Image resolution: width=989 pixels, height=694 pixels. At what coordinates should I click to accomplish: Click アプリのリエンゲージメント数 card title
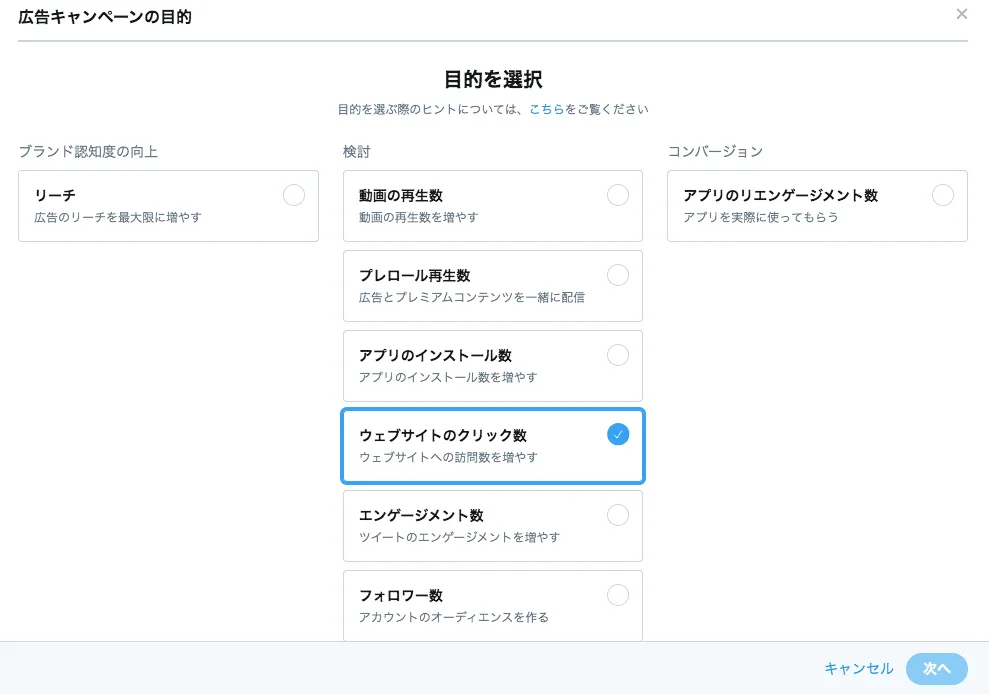(x=781, y=196)
